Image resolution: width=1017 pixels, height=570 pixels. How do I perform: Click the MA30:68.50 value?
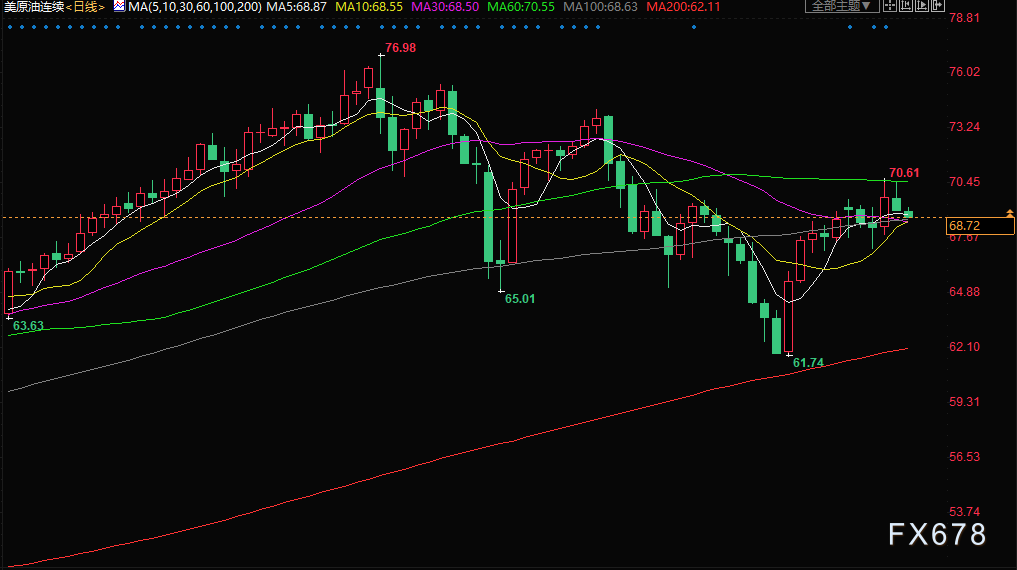point(445,7)
